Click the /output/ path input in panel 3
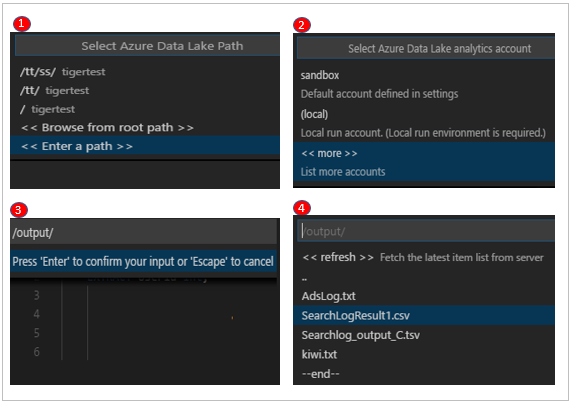This screenshot has height=403, width=571. click(144, 233)
